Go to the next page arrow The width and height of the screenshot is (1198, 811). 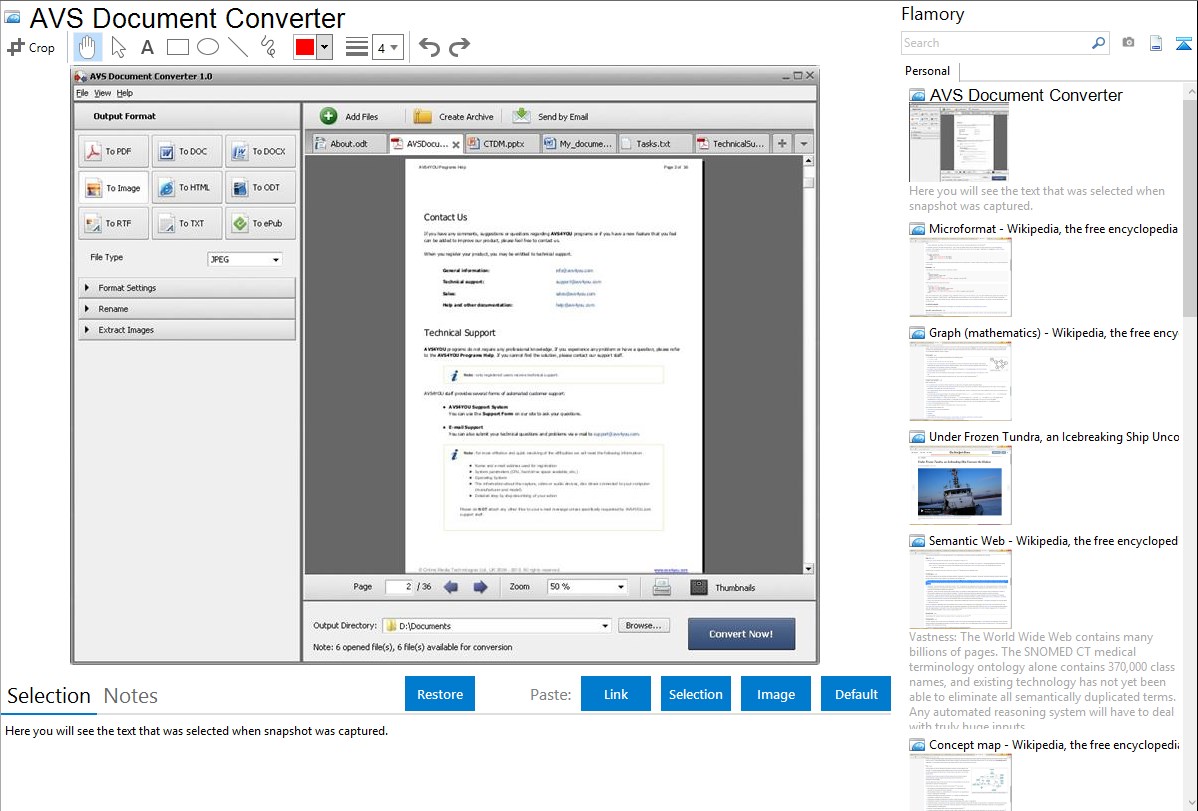point(480,587)
